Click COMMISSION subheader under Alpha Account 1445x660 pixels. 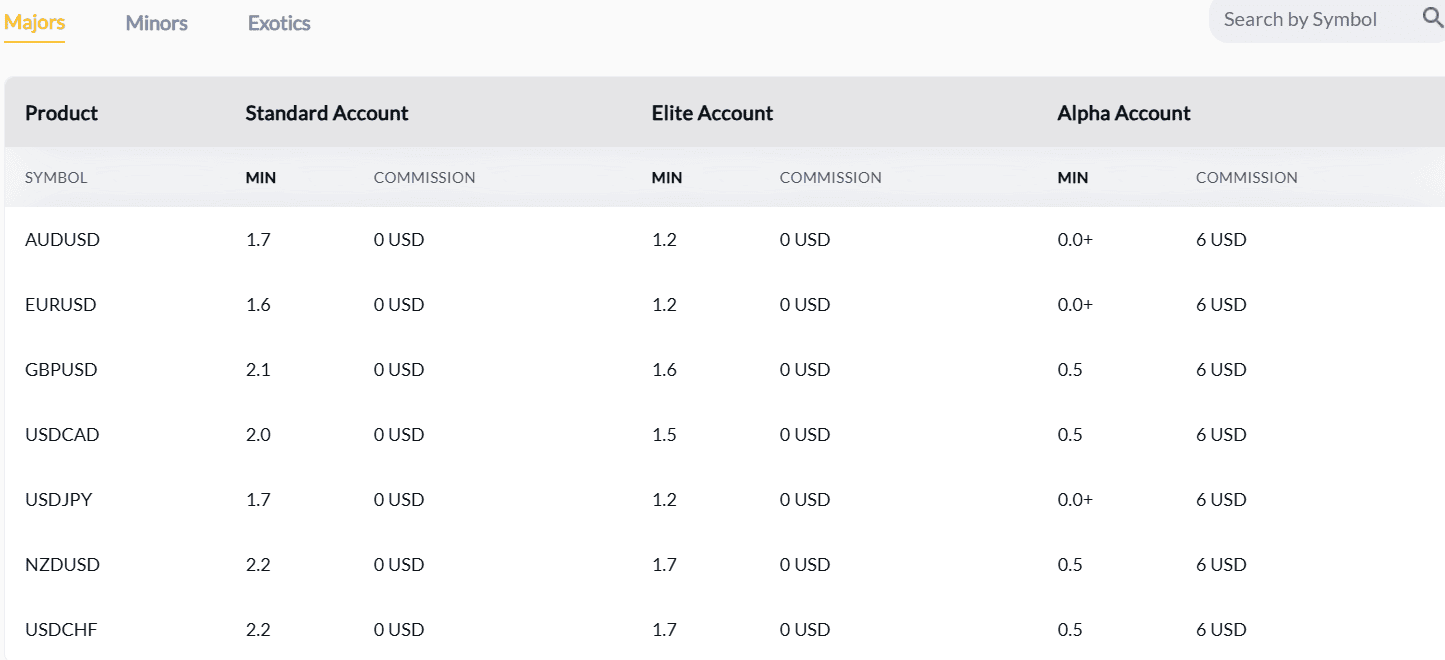coord(1246,178)
